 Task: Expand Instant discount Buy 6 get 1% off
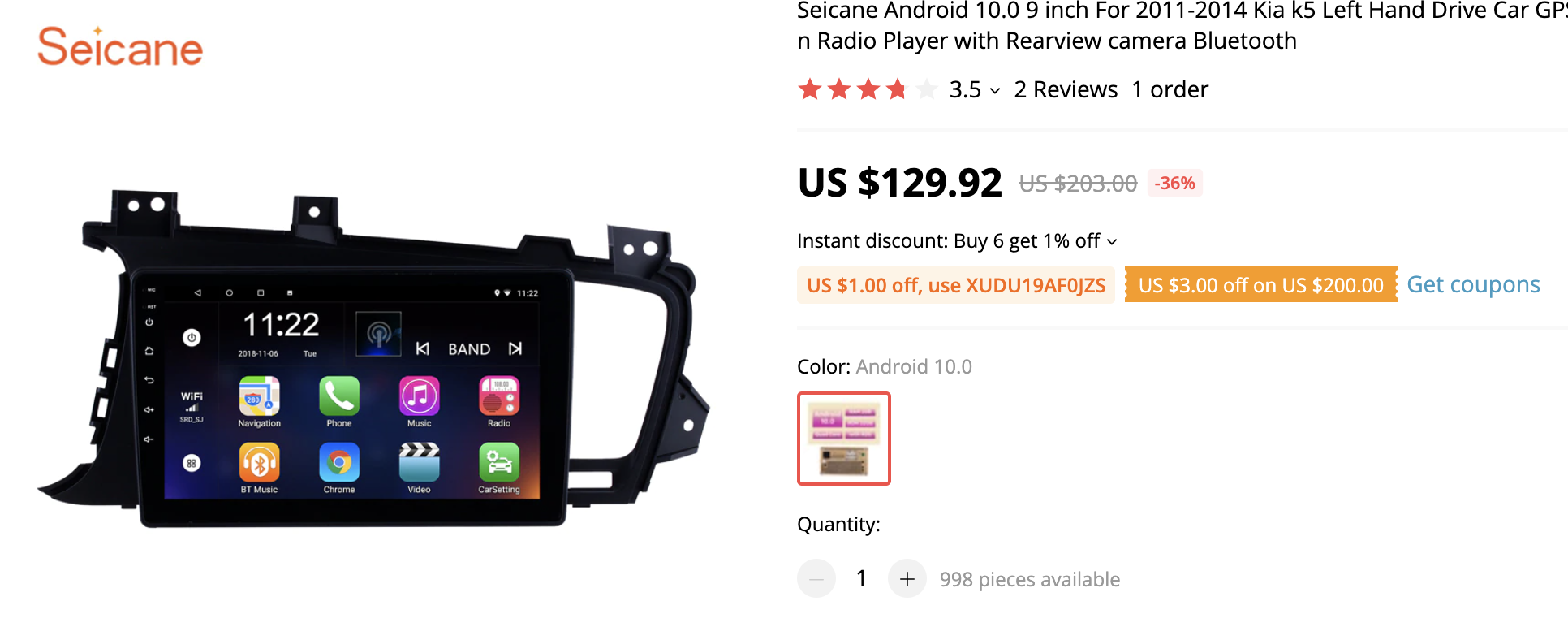(1112, 242)
